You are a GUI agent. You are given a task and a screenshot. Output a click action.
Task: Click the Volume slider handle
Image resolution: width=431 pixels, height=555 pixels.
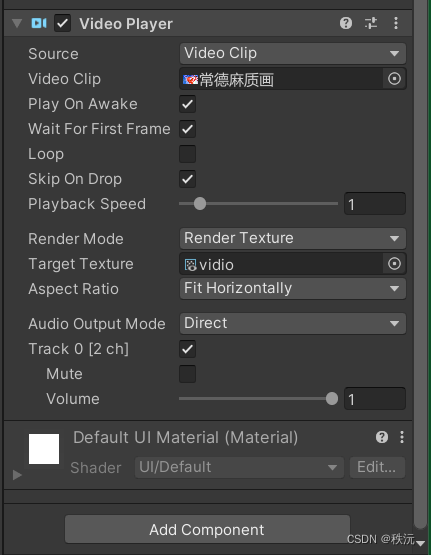tap(332, 399)
